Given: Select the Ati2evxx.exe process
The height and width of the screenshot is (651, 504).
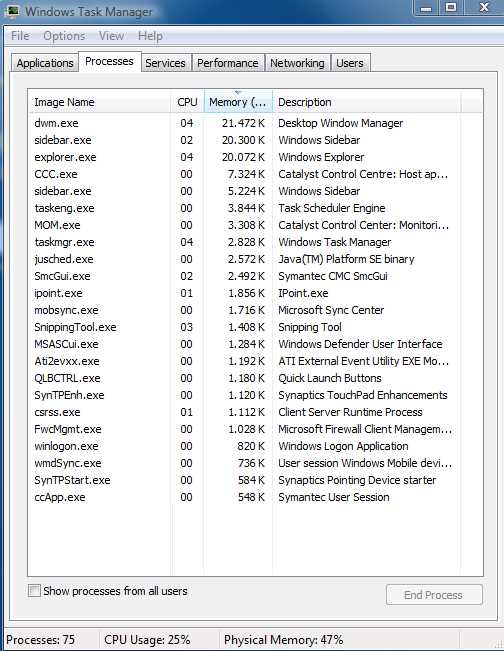Looking at the screenshot, I should click(x=245, y=361).
